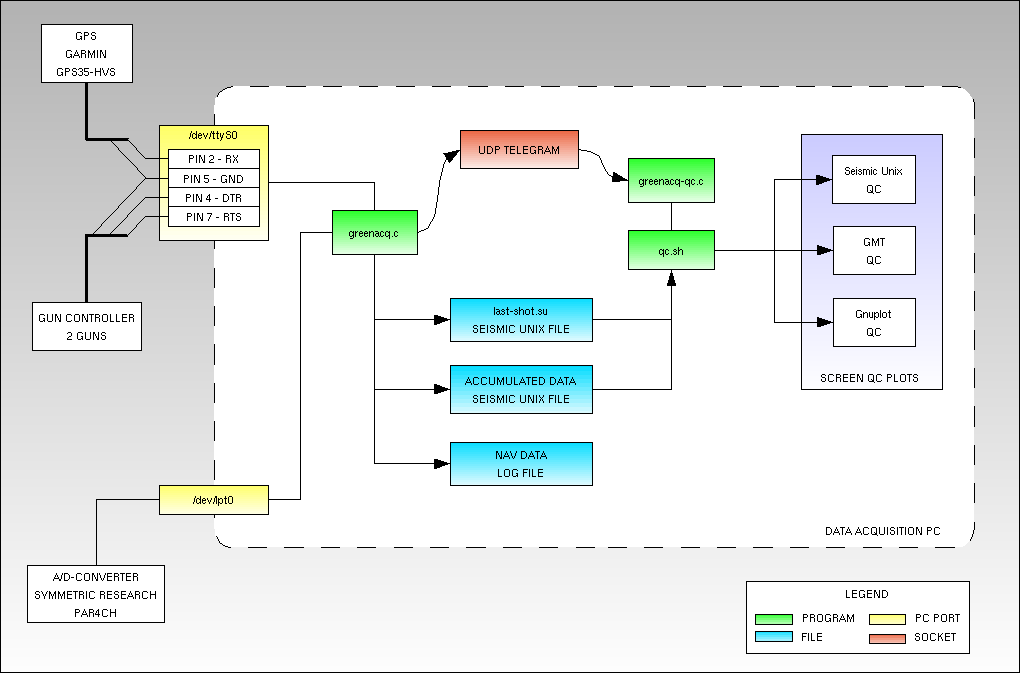Select the Gun Controller 2 Guns box

[x=86, y=326]
